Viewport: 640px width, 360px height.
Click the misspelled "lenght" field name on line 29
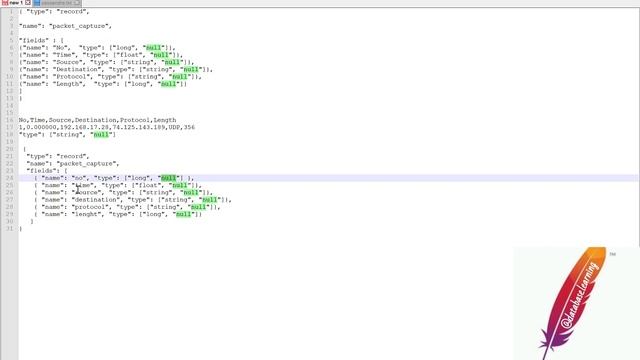click(87, 214)
